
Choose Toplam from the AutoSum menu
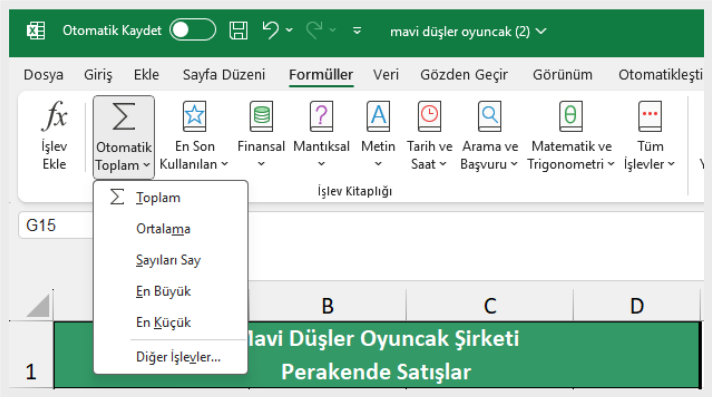pyautogui.click(x=170, y=198)
